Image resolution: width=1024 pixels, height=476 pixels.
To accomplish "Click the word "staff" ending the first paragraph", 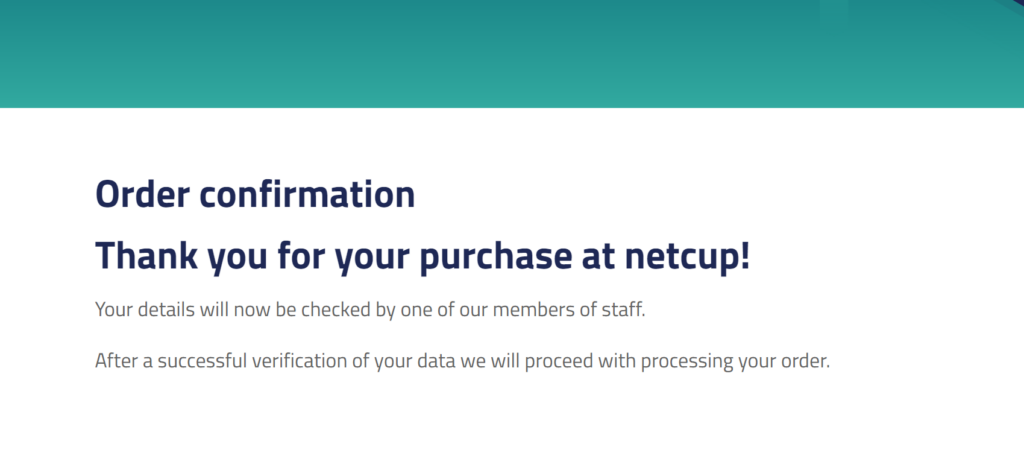I will (x=626, y=309).
